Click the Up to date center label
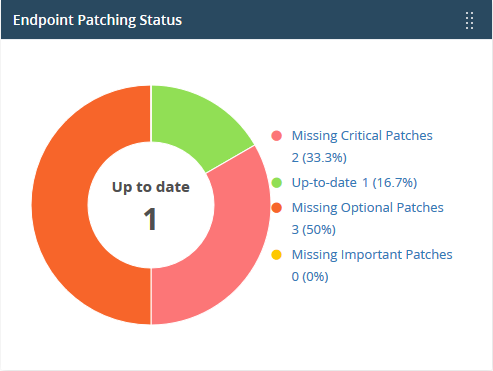Image resolution: width=493 pixels, height=371 pixels. (x=151, y=187)
